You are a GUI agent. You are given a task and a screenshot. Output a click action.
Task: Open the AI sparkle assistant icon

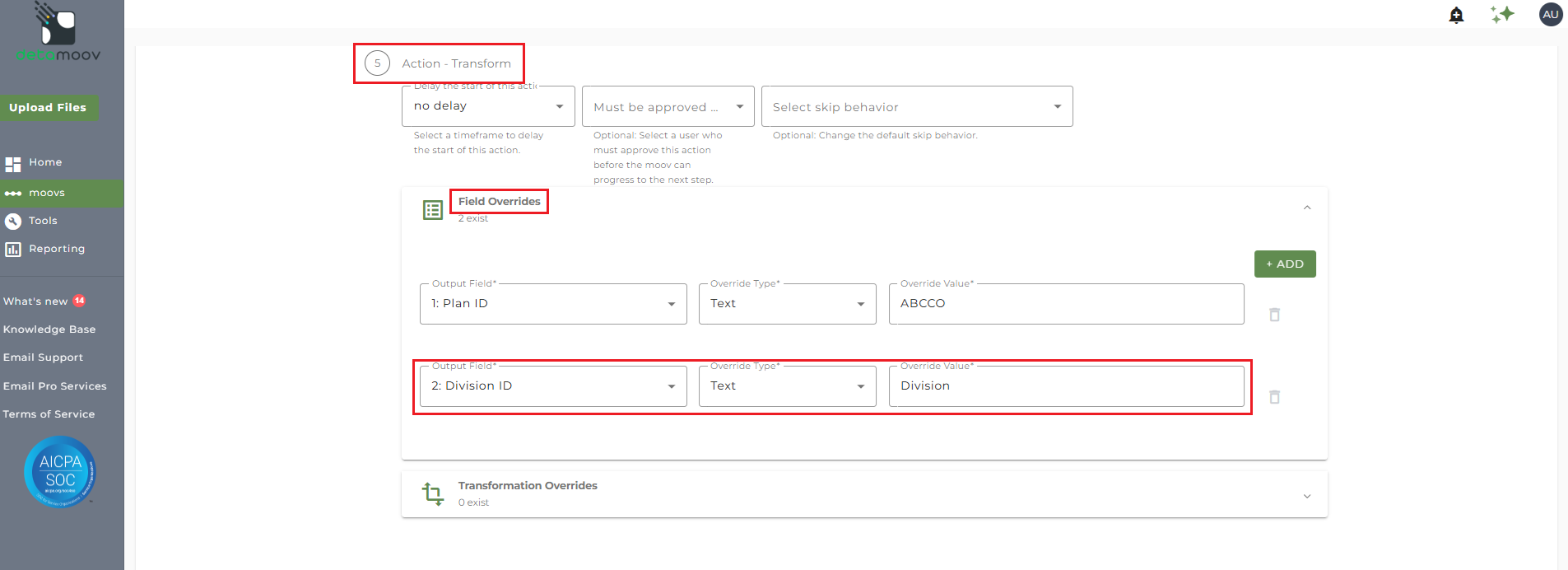tap(1502, 14)
